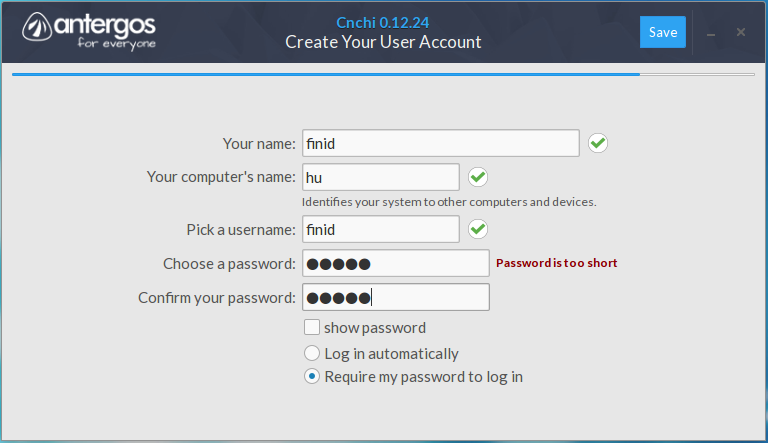The height and width of the screenshot is (443, 768).
Task: Click the Create Your User Account heading
Action: (383, 42)
